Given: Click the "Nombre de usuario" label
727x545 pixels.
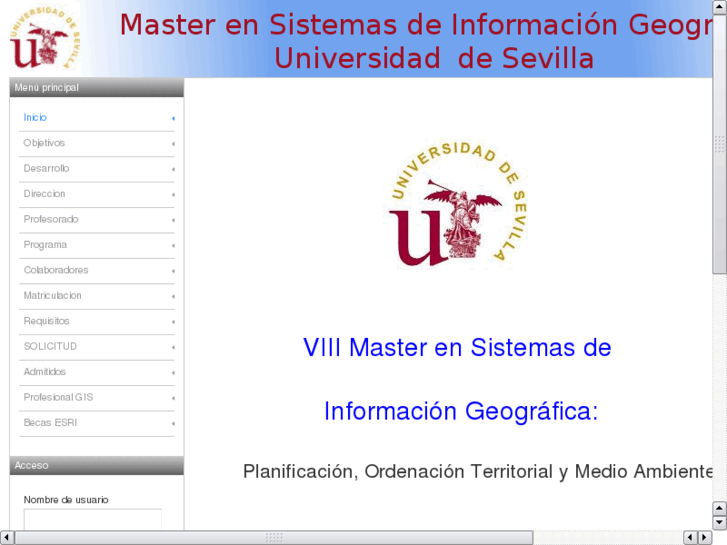Looking at the screenshot, I should 66,500.
